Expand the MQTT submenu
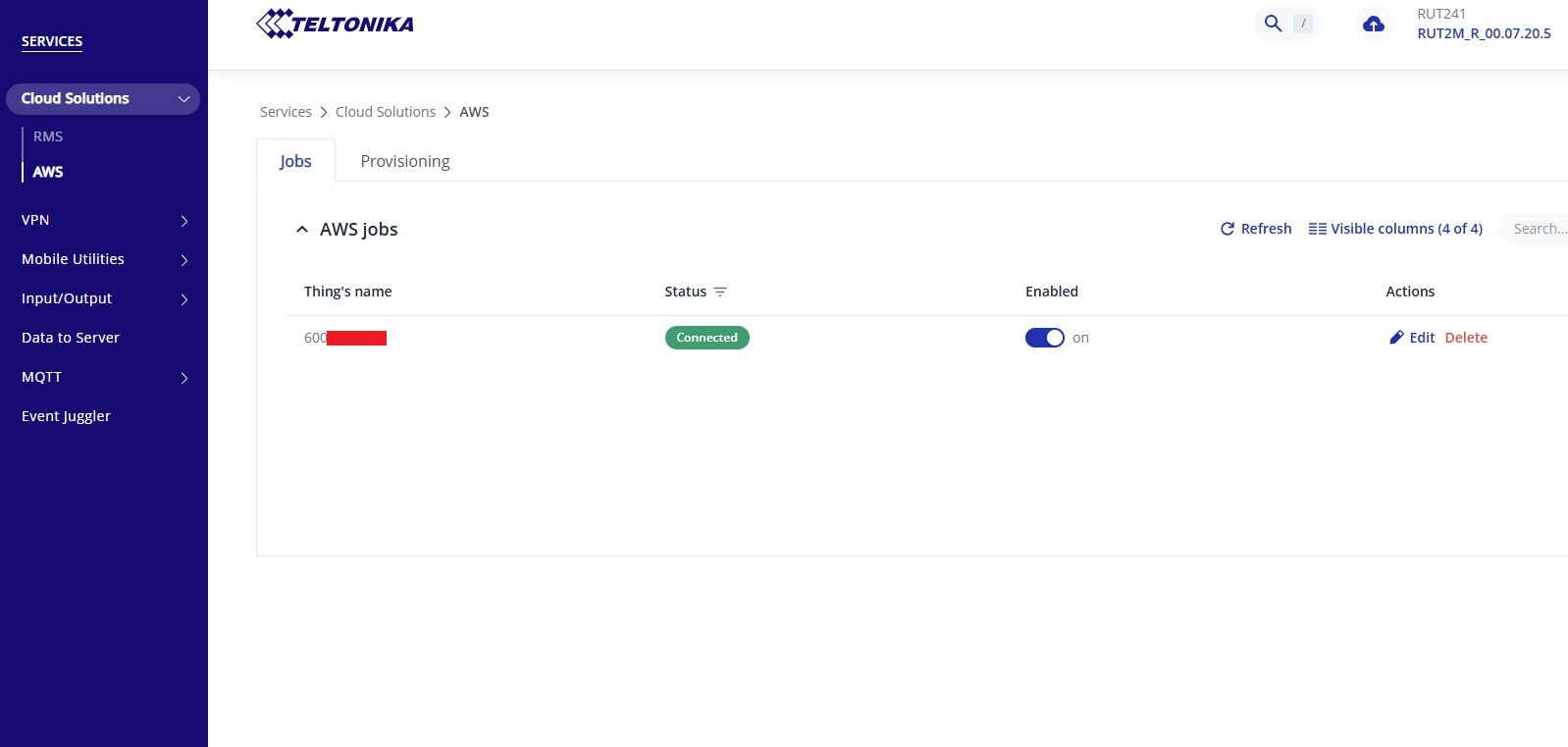The height and width of the screenshot is (747, 1568). tap(183, 378)
